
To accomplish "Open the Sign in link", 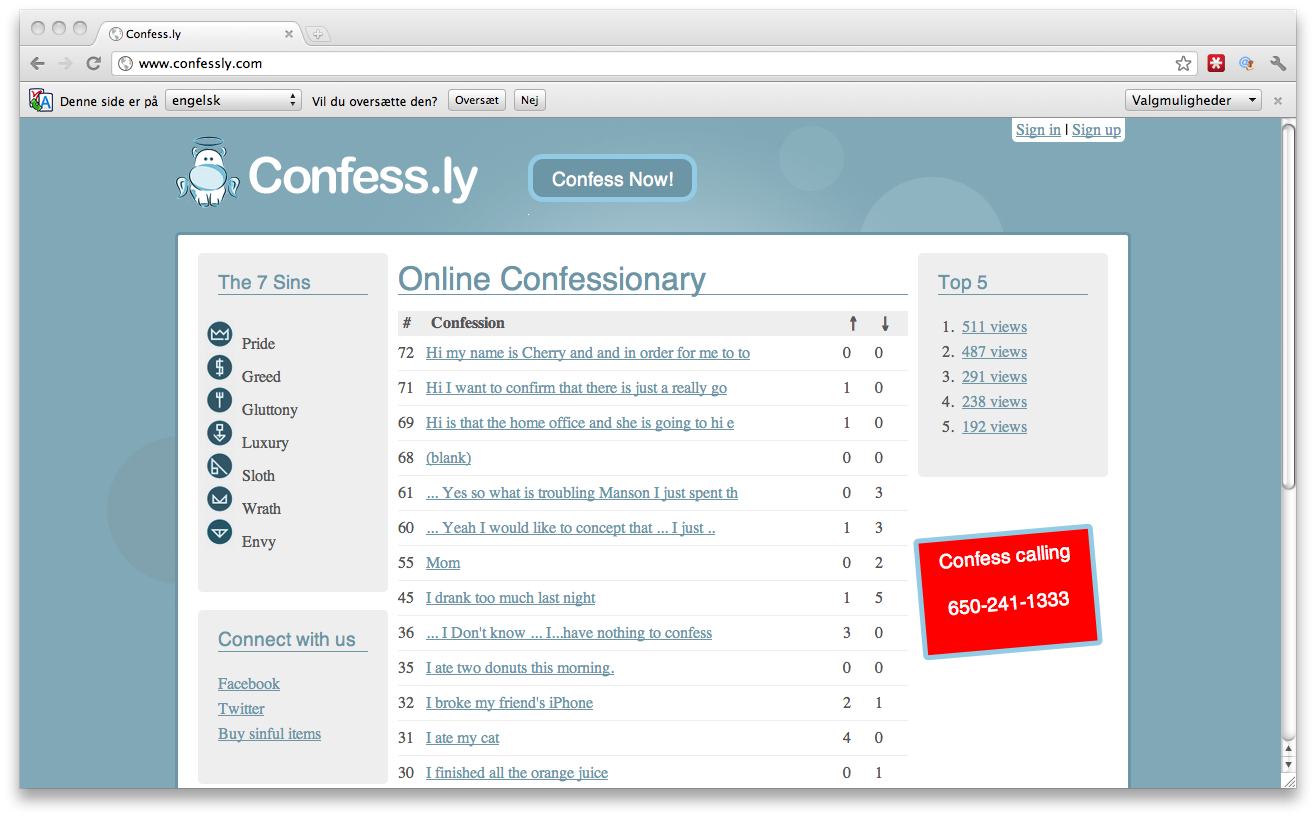I will pos(1038,130).
